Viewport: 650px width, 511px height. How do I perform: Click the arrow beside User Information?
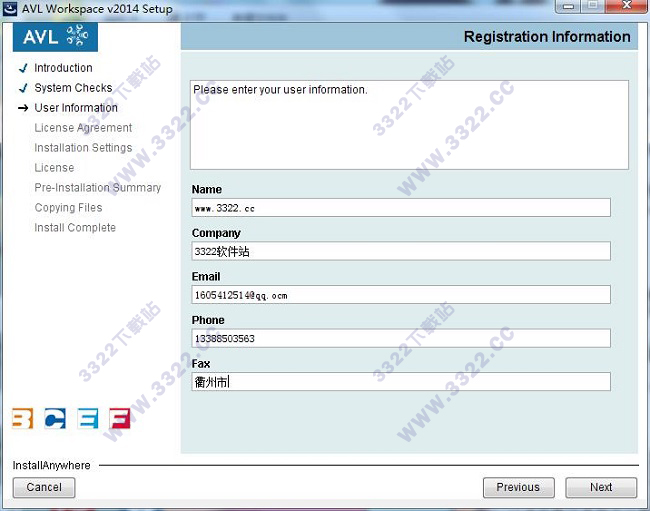(23, 108)
